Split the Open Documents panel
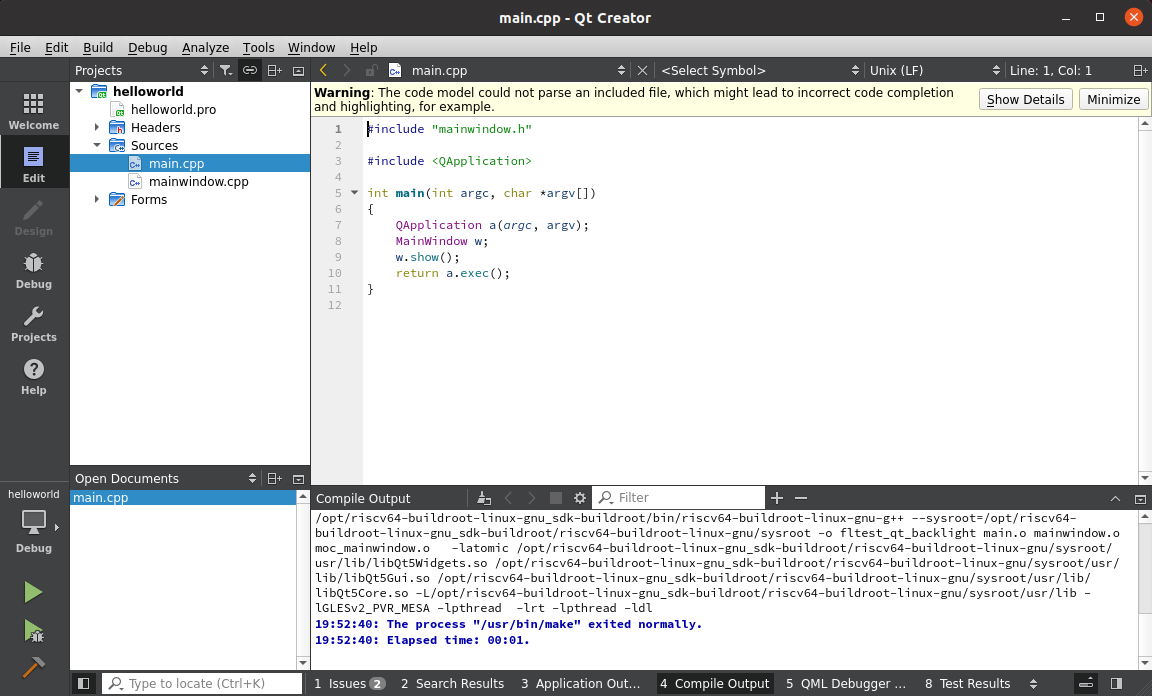The image size is (1152, 696). pyautogui.click(x=275, y=478)
